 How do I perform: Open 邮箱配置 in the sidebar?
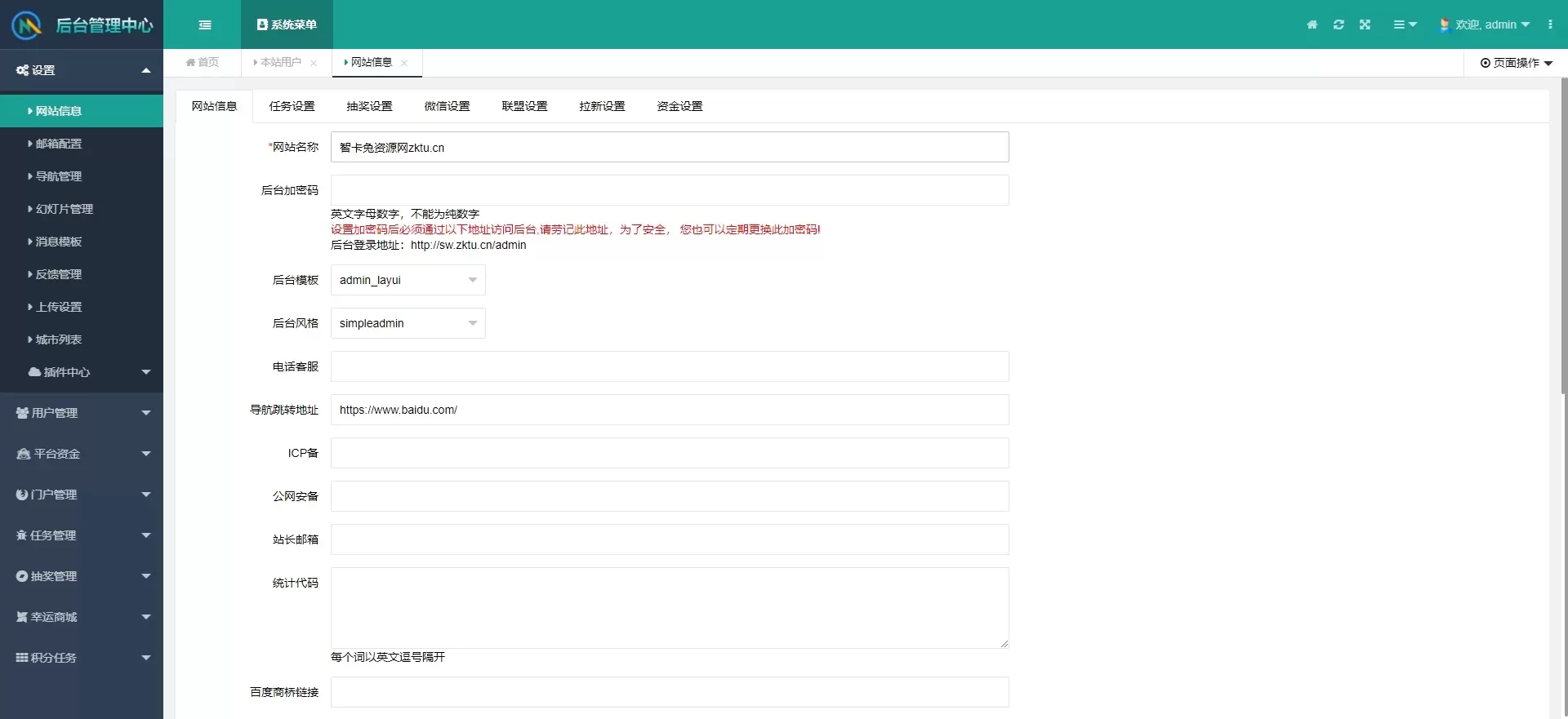(59, 144)
